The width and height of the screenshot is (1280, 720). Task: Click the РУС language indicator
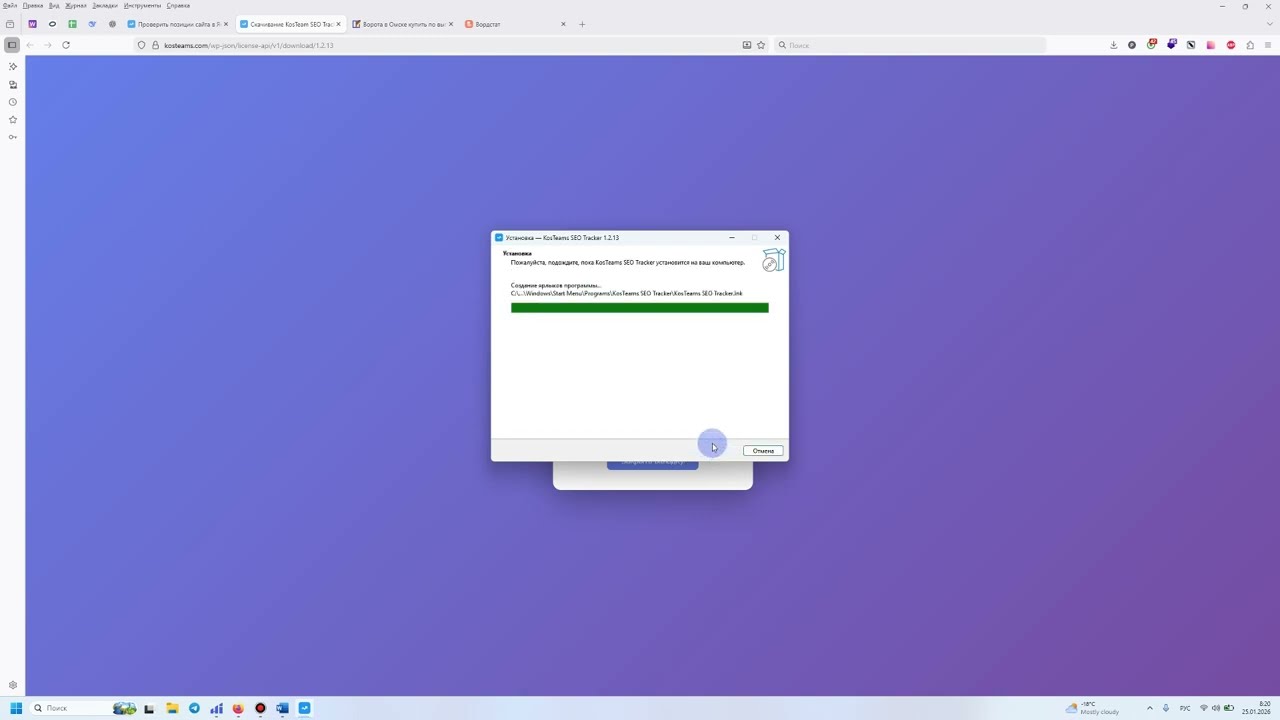1185,708
